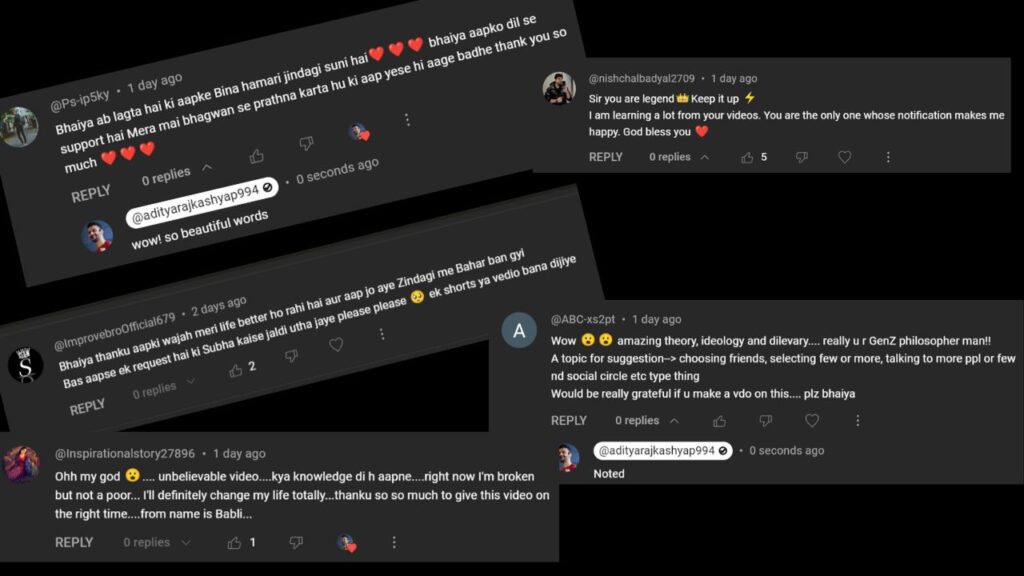
Task: Open @ABC-xs2pt profile avatar
Action: (519, 331)
